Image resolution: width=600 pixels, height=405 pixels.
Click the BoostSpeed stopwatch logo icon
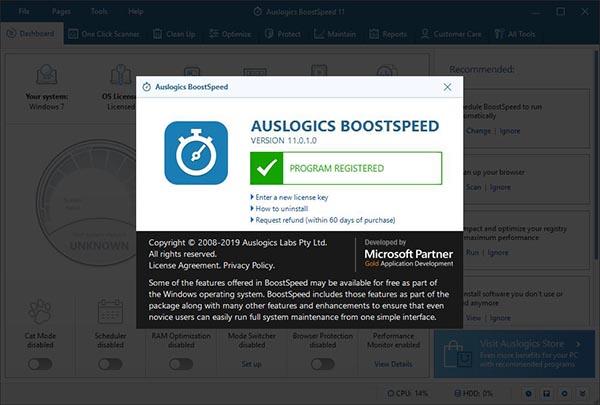click(x=196, y=153)
